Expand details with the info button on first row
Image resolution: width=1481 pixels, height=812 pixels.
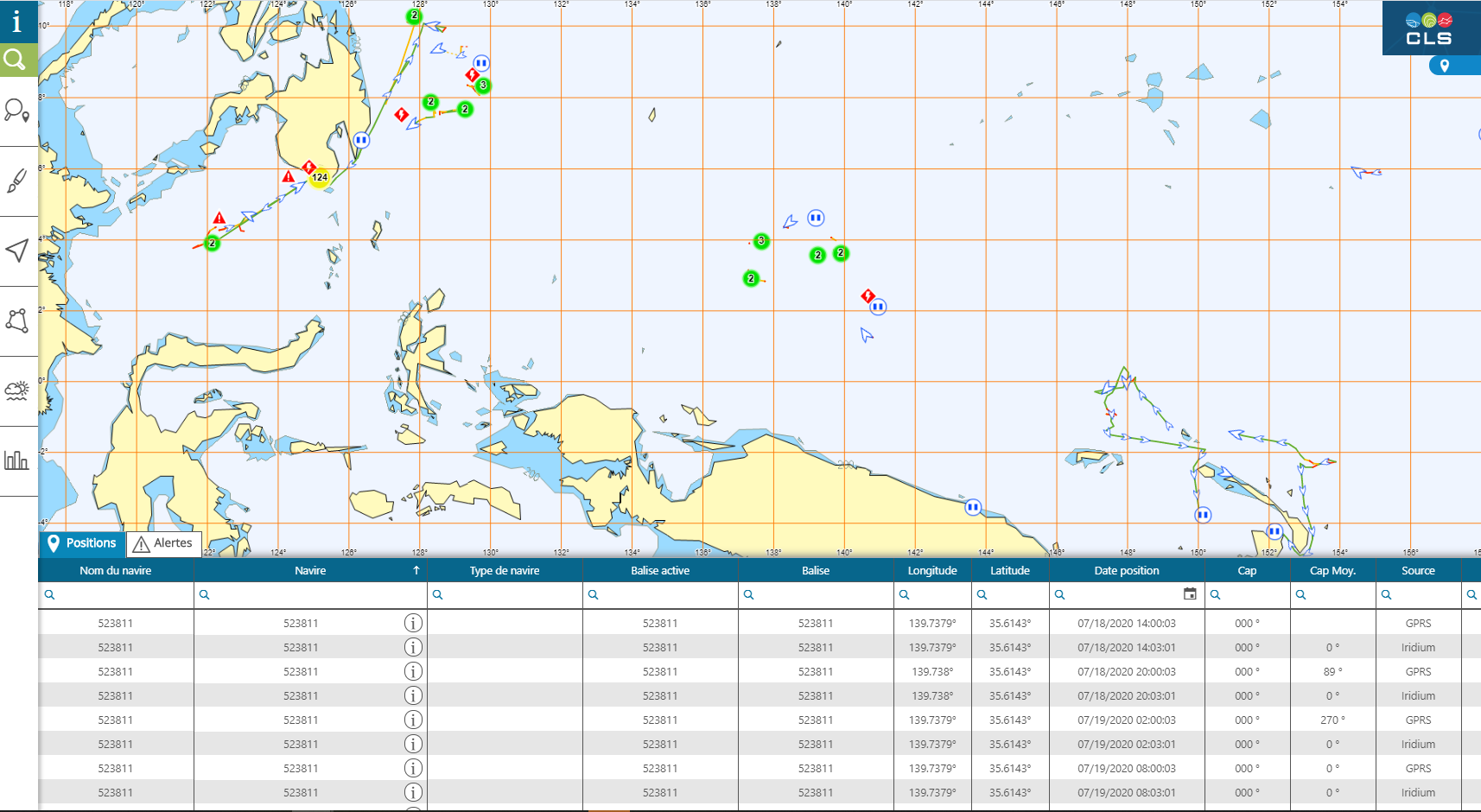click(x=413, y=622)
